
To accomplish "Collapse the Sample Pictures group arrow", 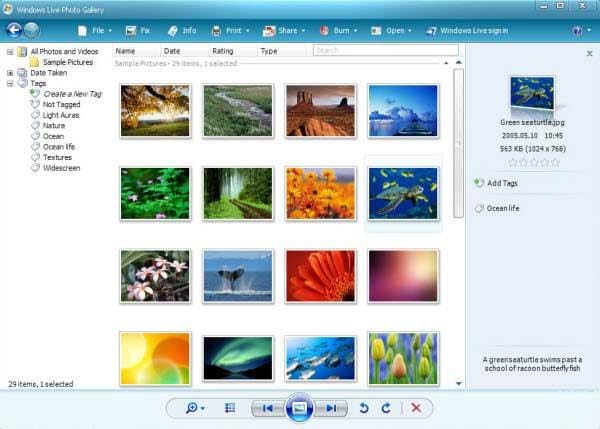I will 446,63.
